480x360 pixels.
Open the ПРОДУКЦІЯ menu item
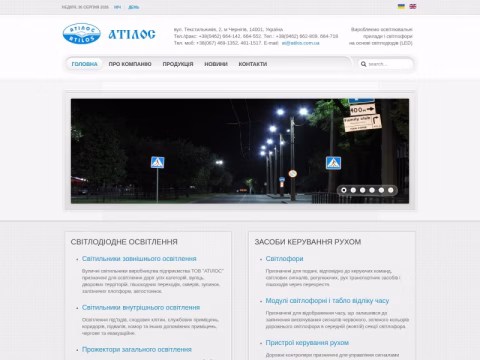pyautogui.click(x=178, y=64)
